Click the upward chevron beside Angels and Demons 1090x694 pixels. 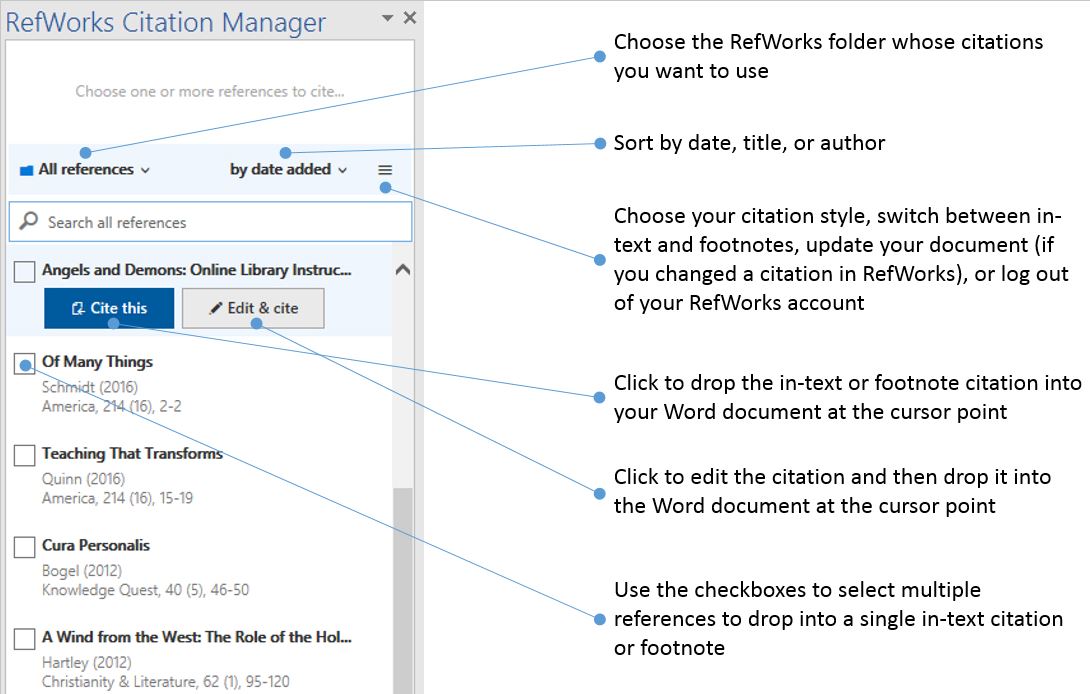(x=401, y=268)
